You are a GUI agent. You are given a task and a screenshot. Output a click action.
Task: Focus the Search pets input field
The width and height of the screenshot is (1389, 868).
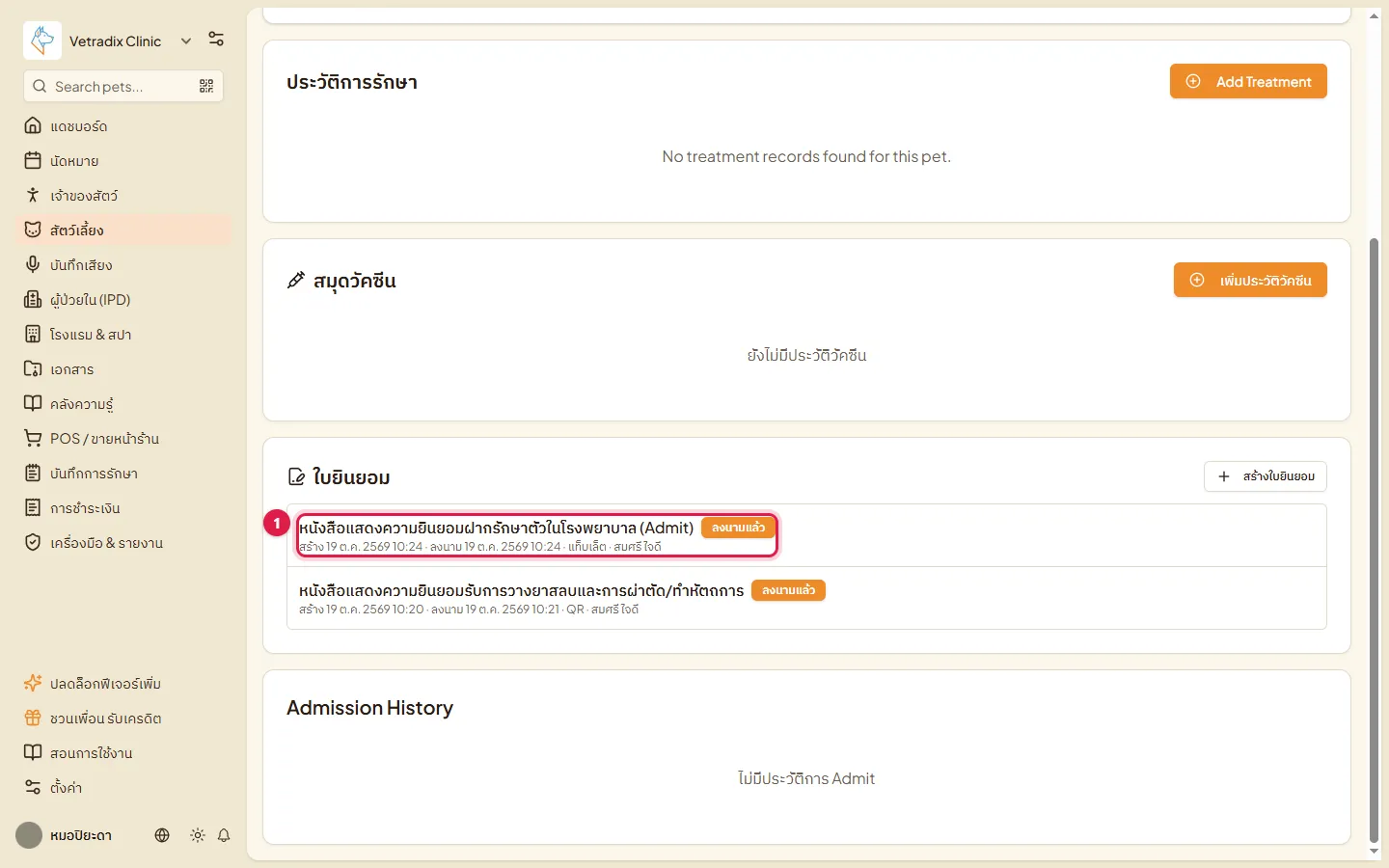[x=123, y=86]
